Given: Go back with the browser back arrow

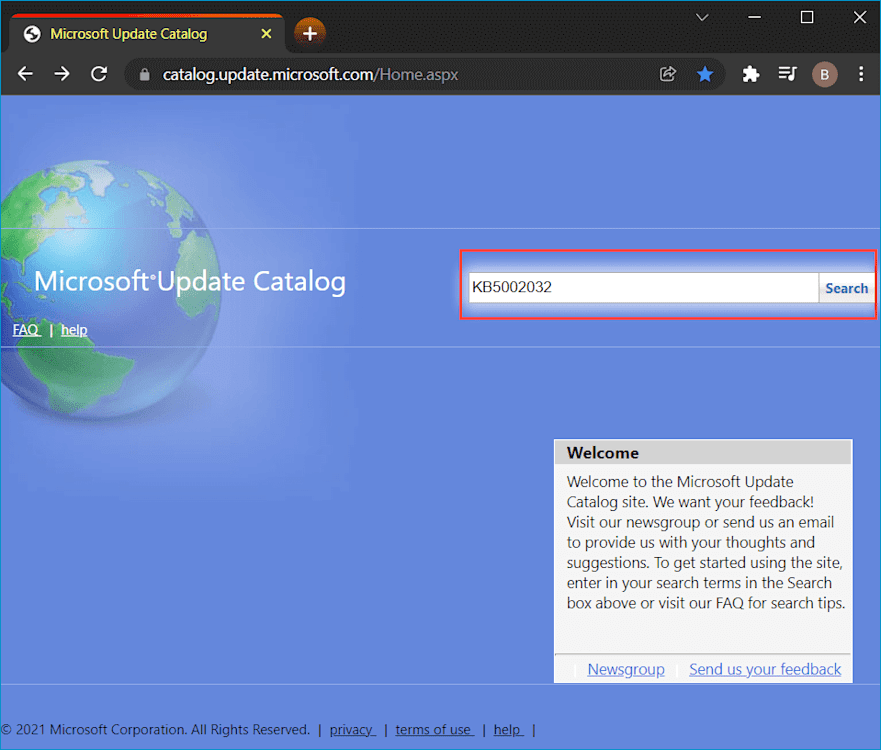Looking at the screenshot, I should click(25, 74).
